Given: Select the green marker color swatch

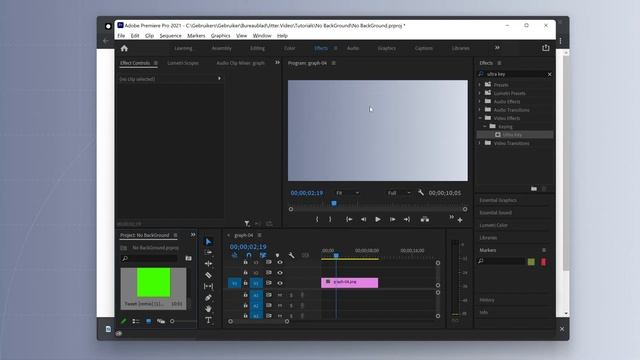Looking at the screenshot, I should pyautogui.click(x=531, y=262).
